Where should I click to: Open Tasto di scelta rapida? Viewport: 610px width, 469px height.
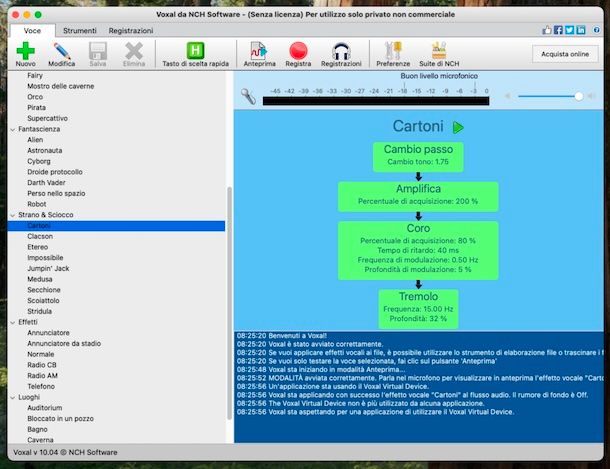click(x=195, y=54)
